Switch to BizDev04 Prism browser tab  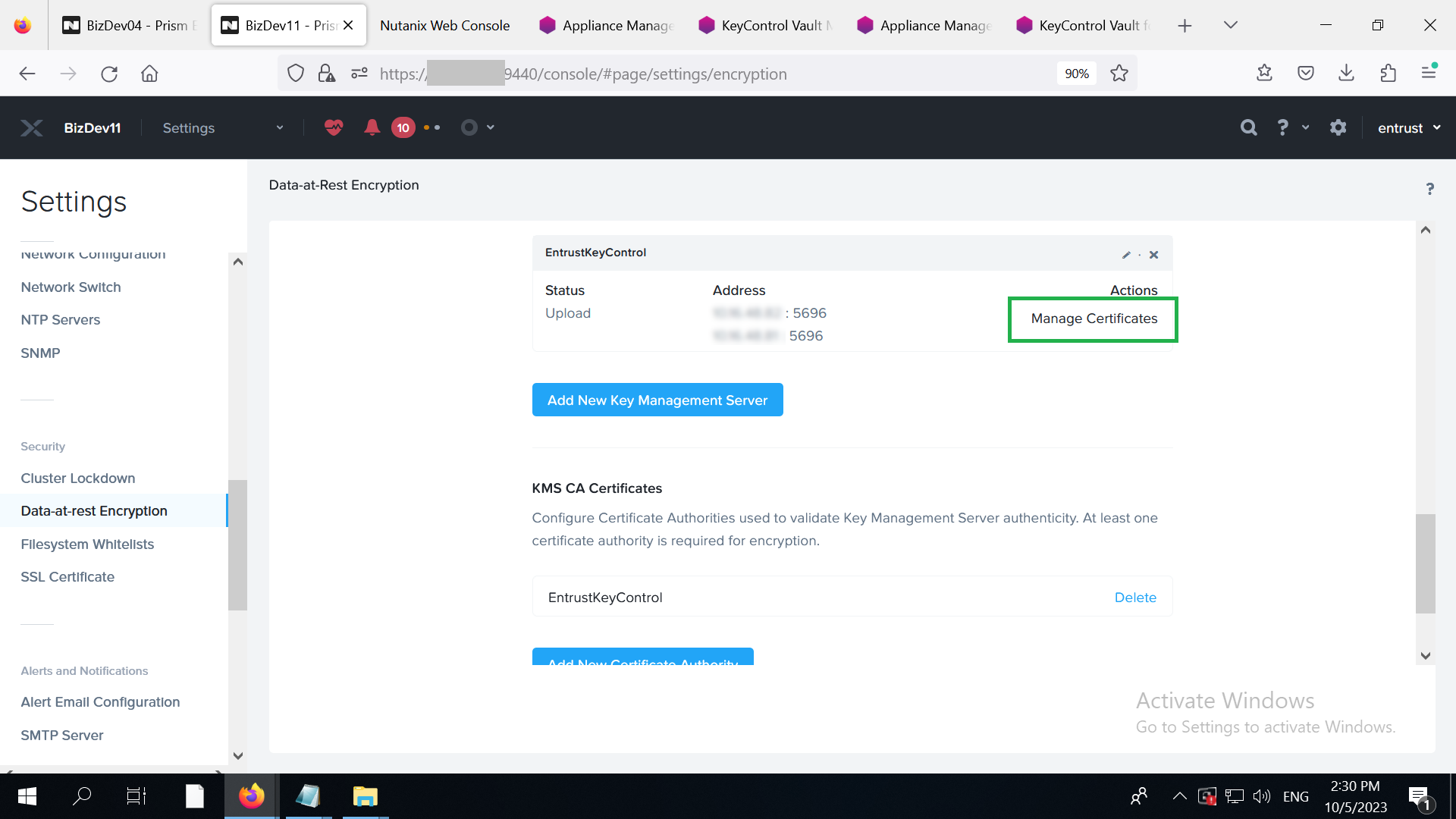point(130,25)
